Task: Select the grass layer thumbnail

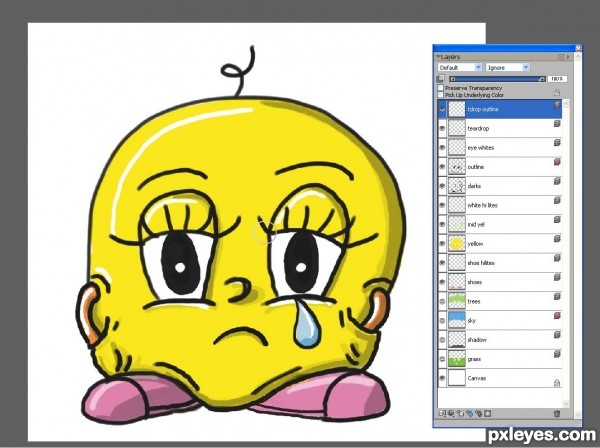Action: click(x=457, y=359)
